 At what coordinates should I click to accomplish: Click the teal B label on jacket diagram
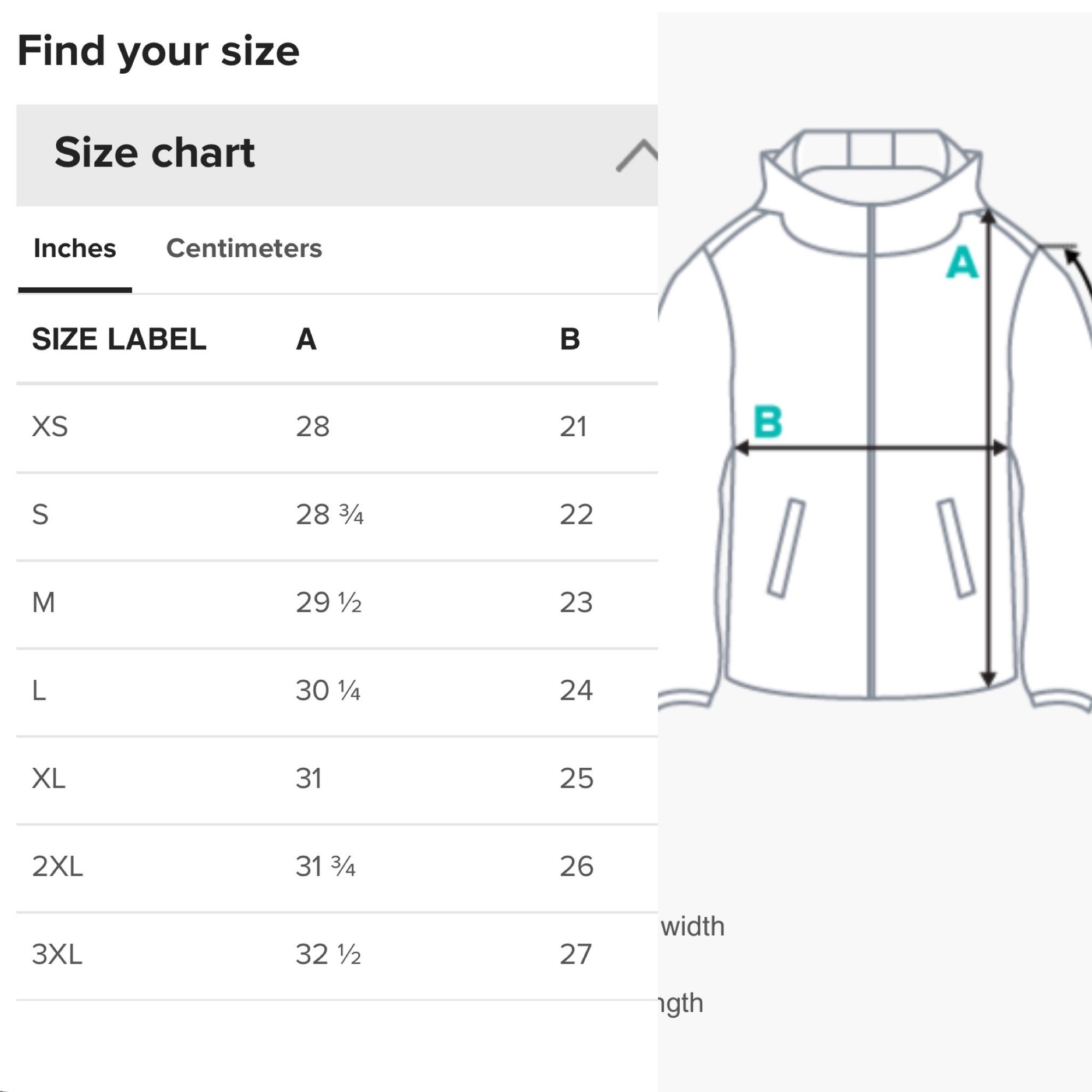tap(768, 422)
